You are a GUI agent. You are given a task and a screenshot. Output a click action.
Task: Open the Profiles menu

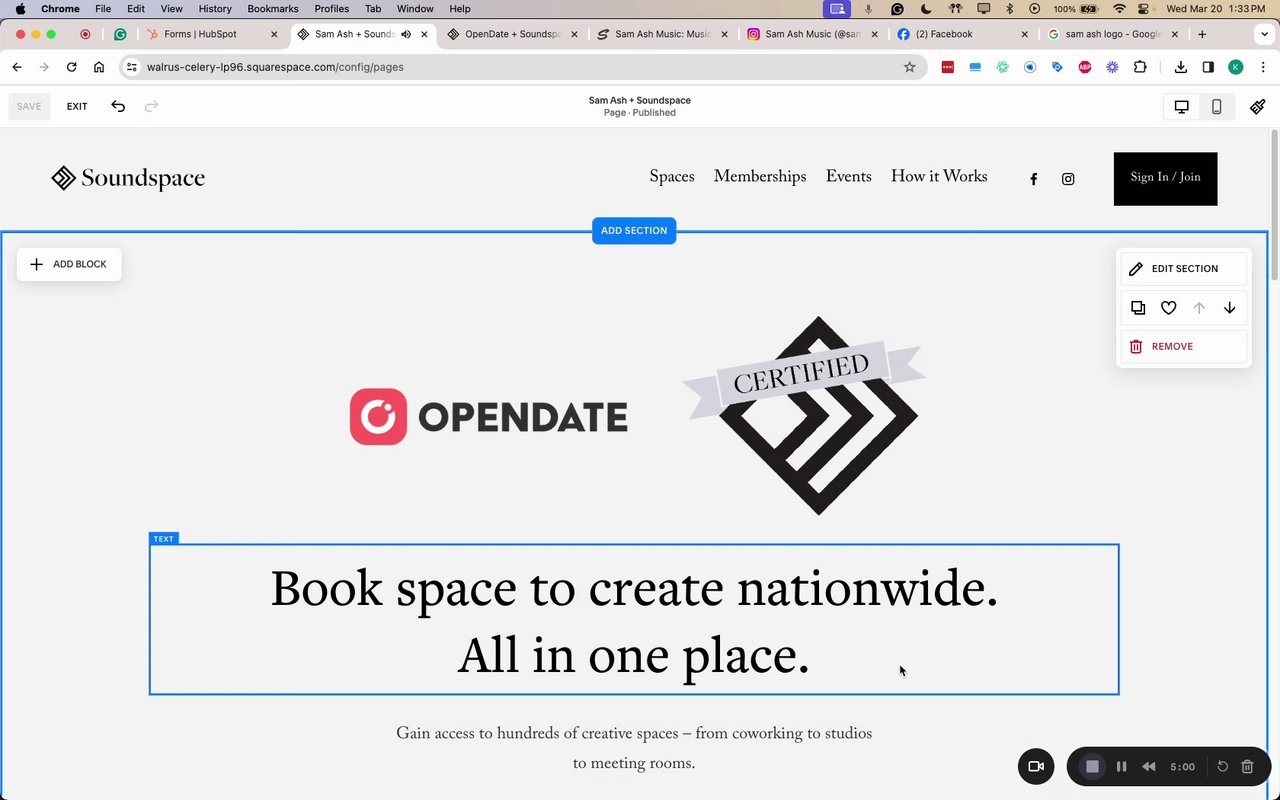click(x=332, y=8)
